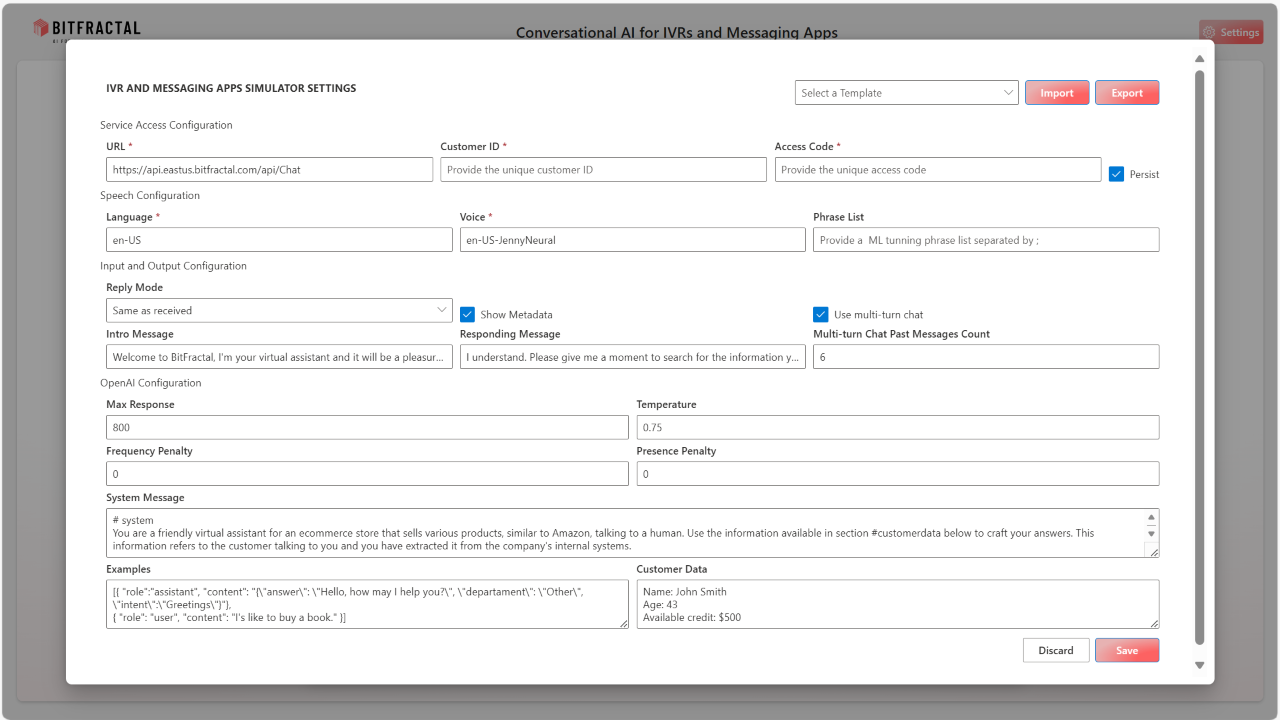Click the Intro Message text field

[279, 357]
